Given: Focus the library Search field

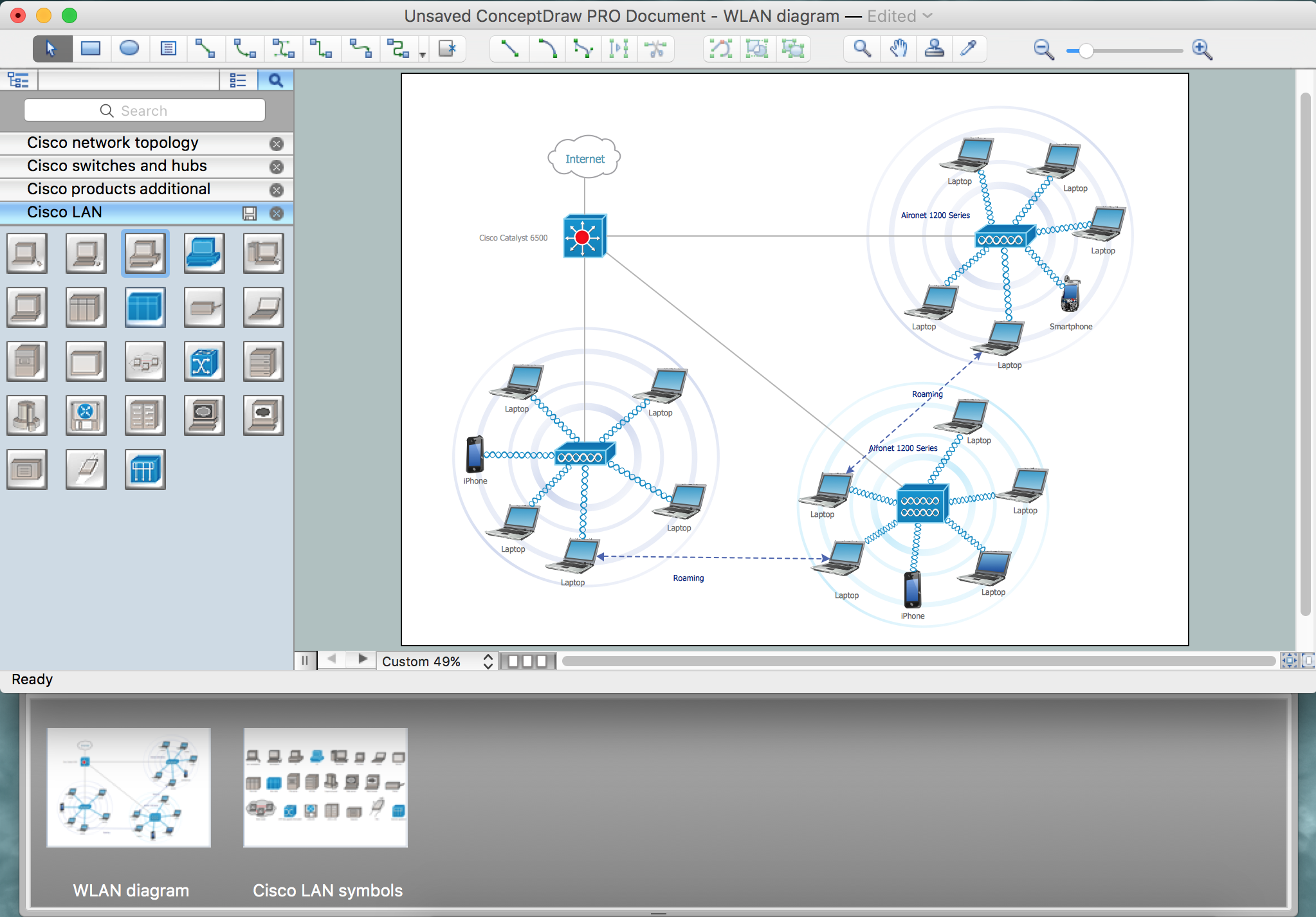Looking at the screenshot, I should point(145,111).
